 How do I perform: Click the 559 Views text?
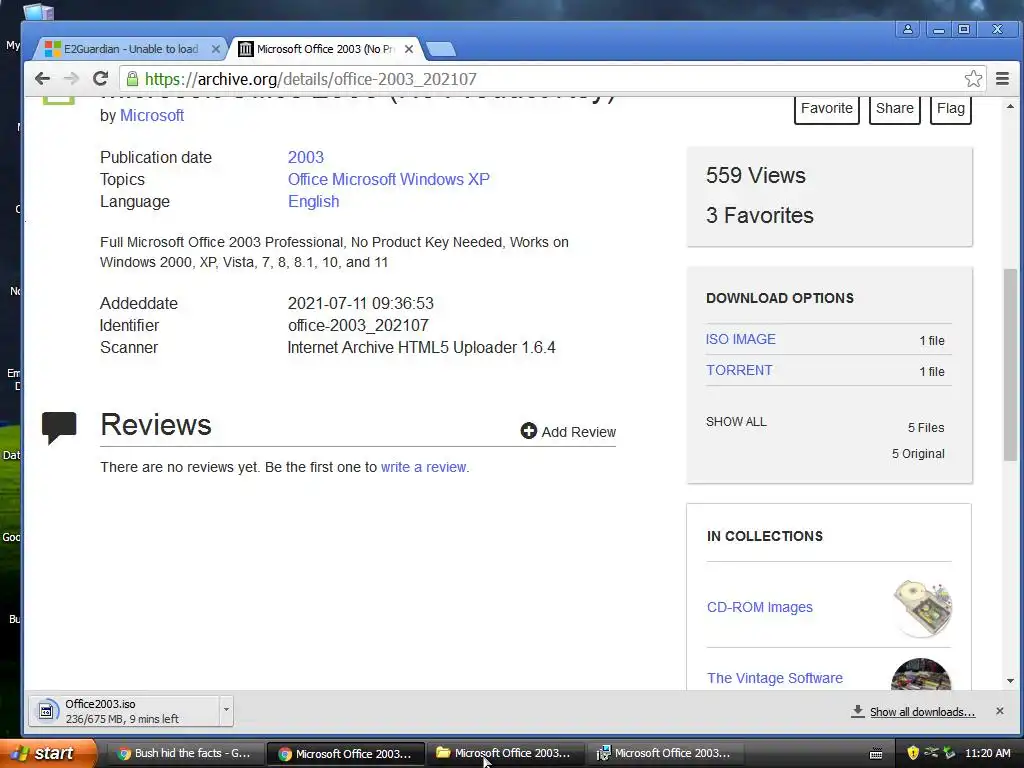tap(756, 175)
